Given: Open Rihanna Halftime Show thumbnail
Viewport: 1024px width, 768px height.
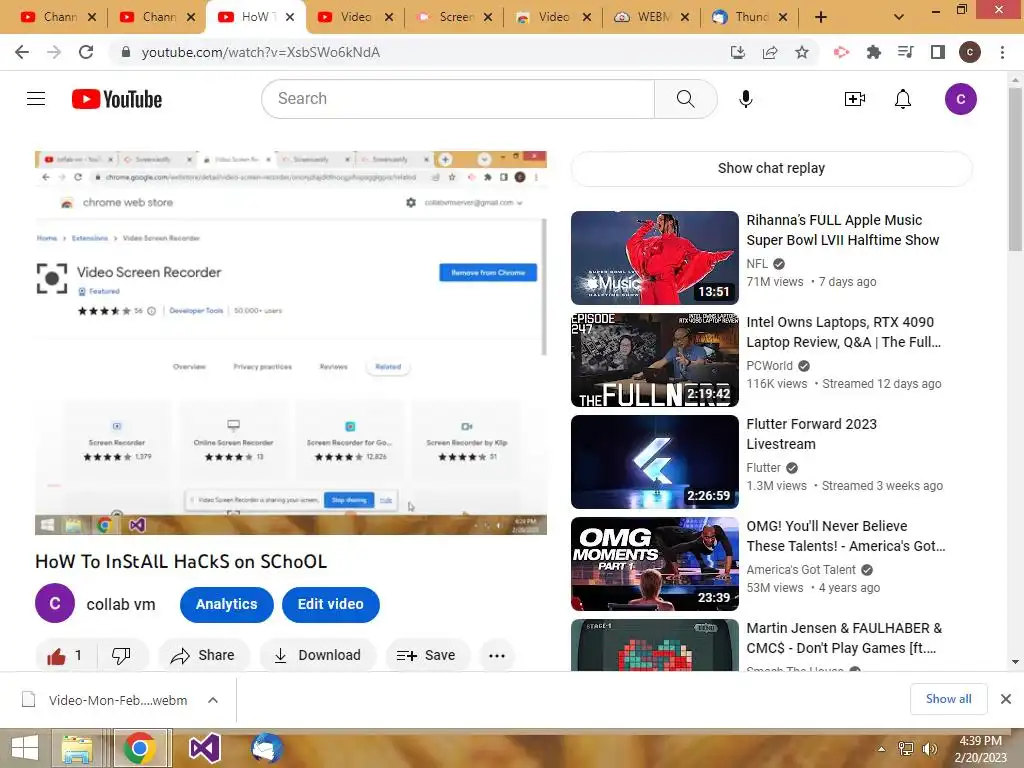Looking at the screenshot, I should click(654, 258).
